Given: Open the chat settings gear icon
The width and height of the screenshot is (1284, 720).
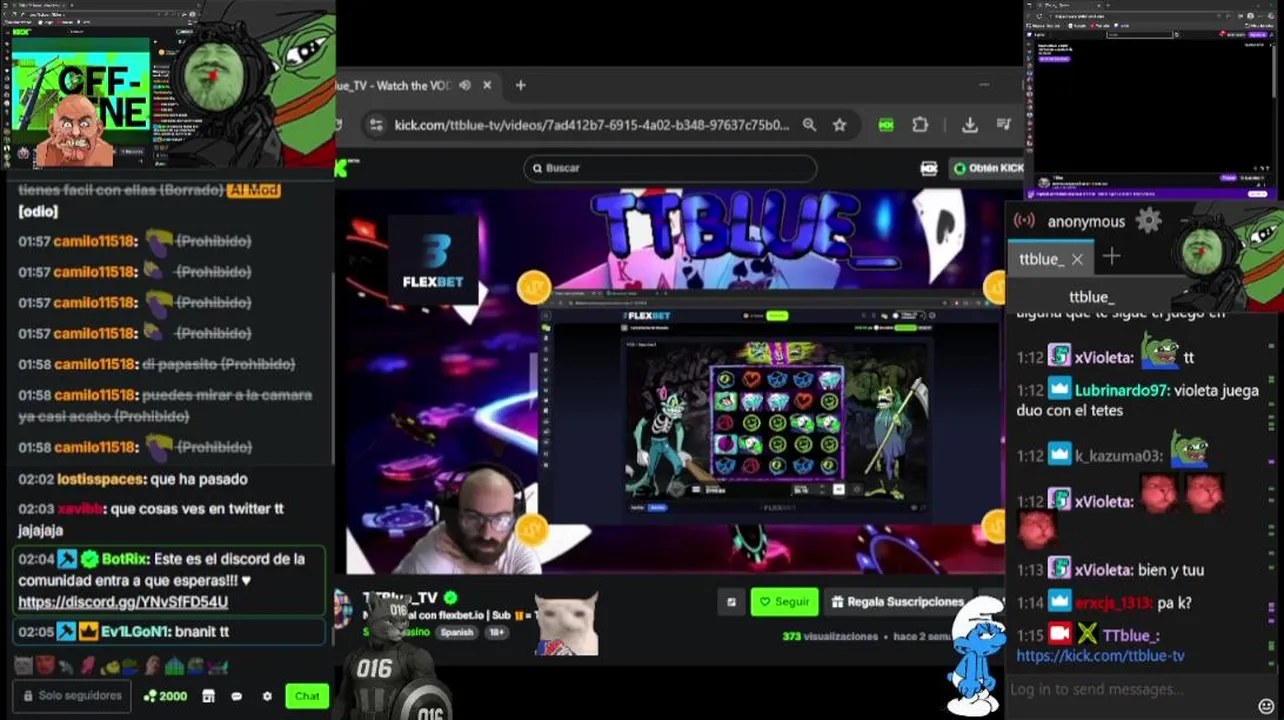Looking at the screenshot, I should (267, 696).
